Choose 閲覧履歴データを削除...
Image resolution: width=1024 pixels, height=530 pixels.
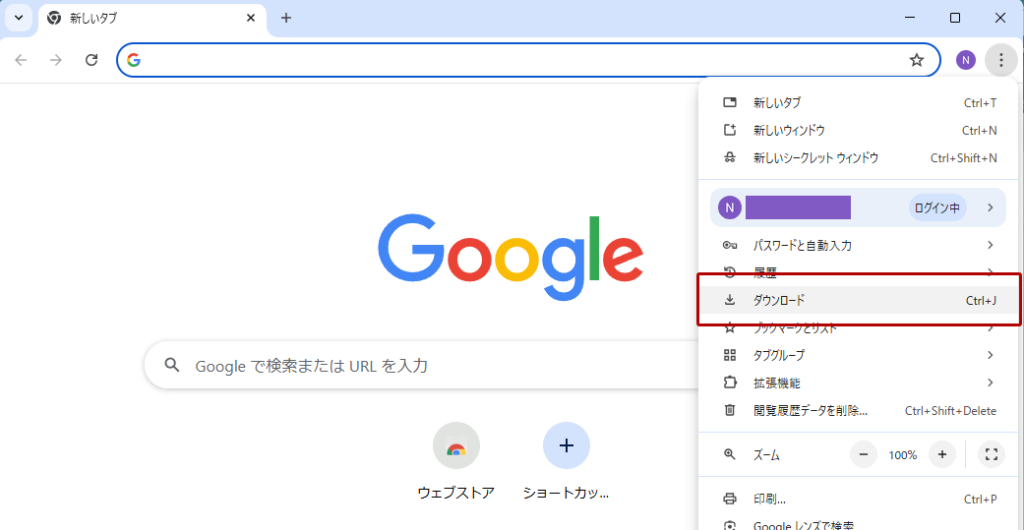(x=858, y=411)
